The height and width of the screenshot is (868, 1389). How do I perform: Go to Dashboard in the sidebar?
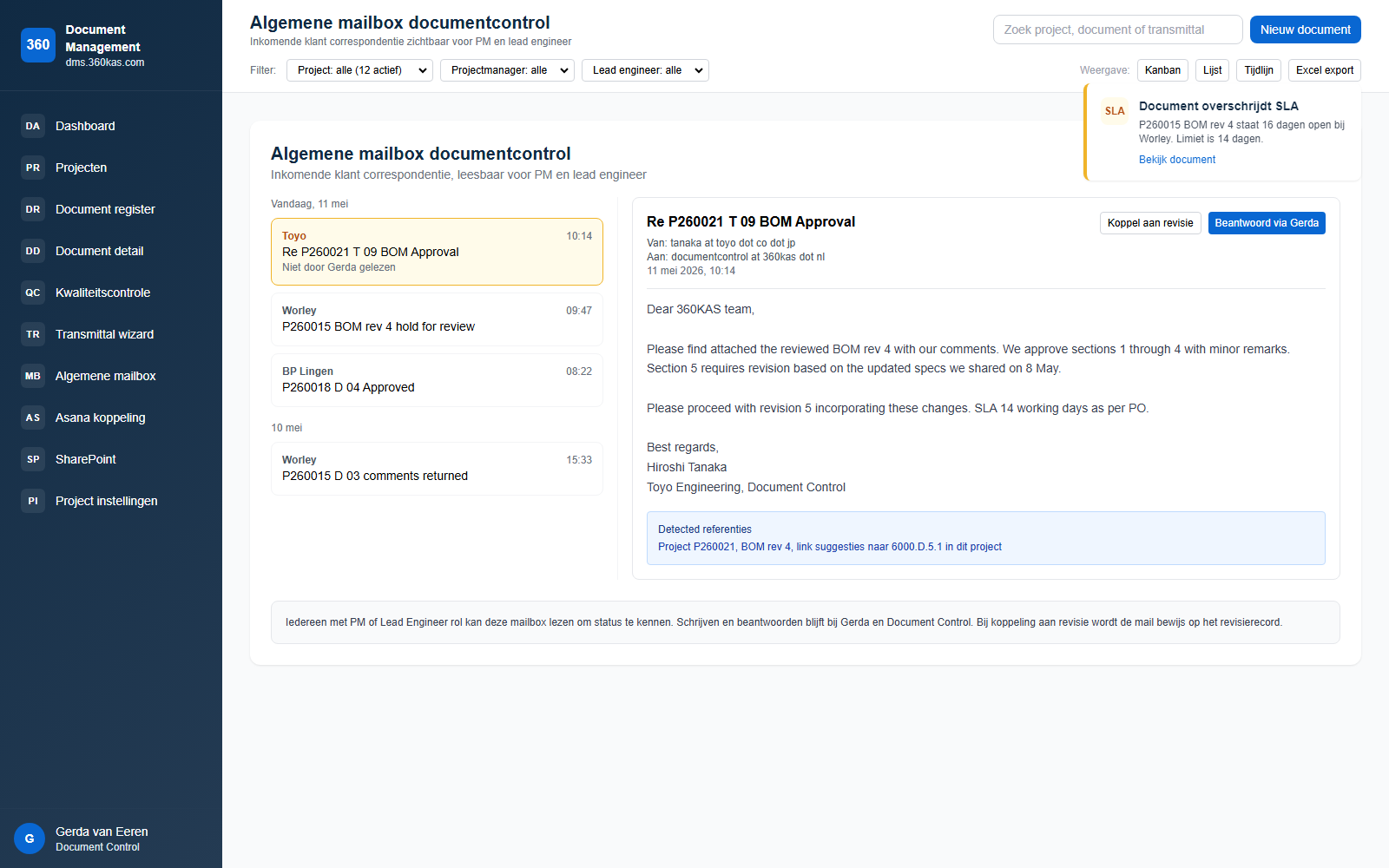click(111, 126)
